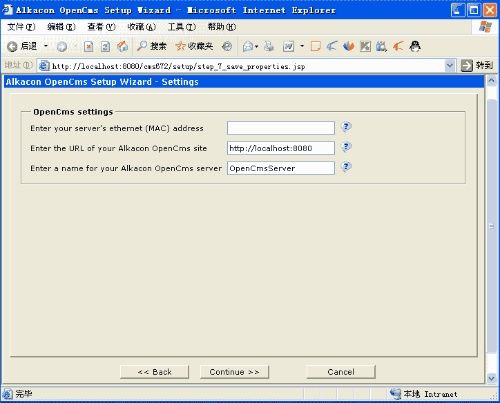Expand the address bar dropdown arrow
This screenshot has width=500, height=403.
[x=450, y=66]
